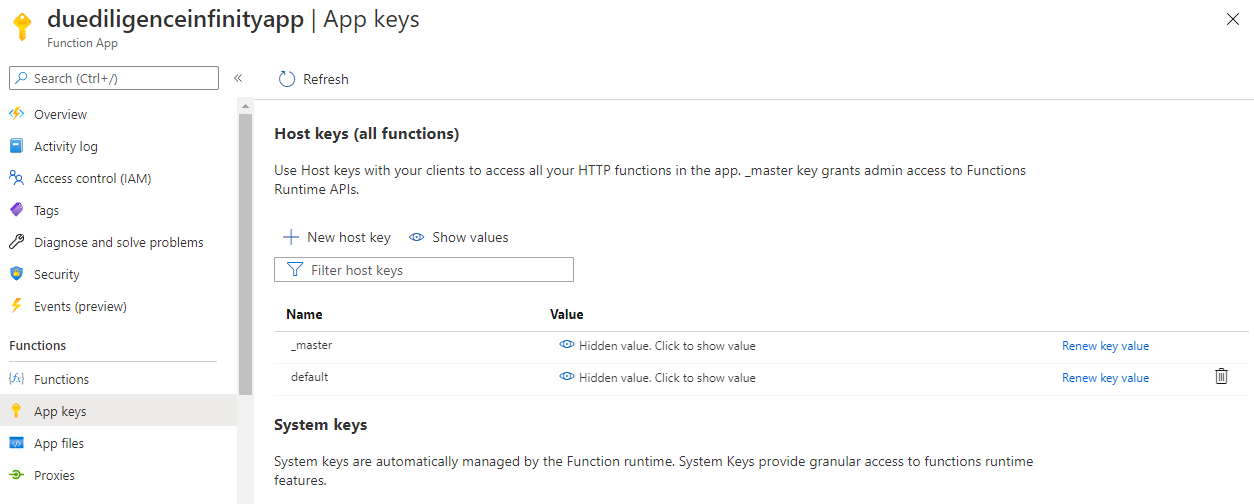The height and width of the screenshot is (504, 1254).
Task: Click the Events (preview) lightning bolt icon
Action: [x=16, y=306]
